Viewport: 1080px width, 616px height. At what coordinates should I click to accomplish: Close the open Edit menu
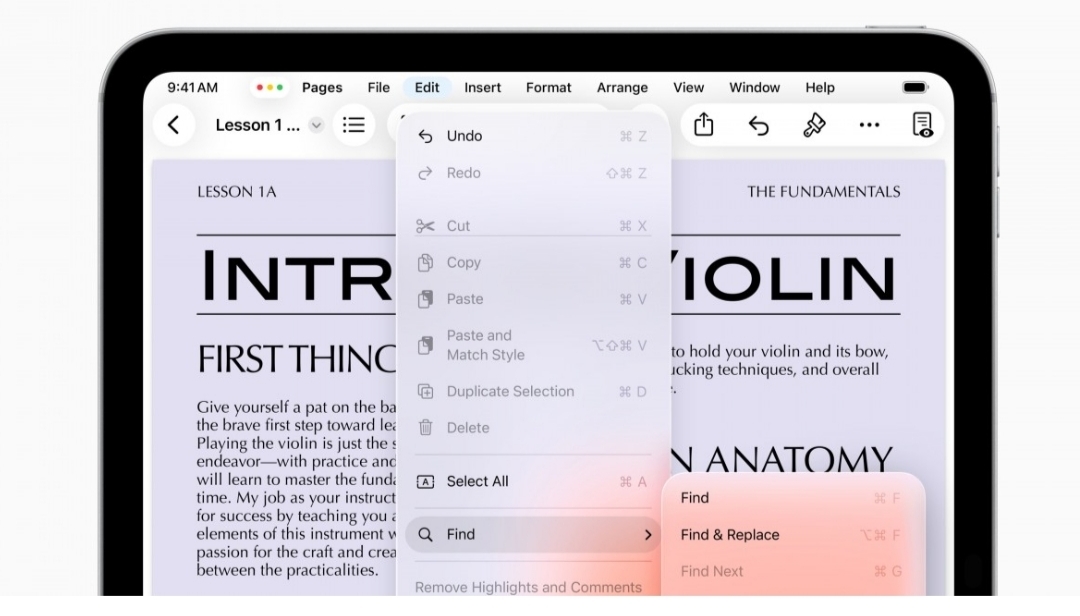click(426, 88)
